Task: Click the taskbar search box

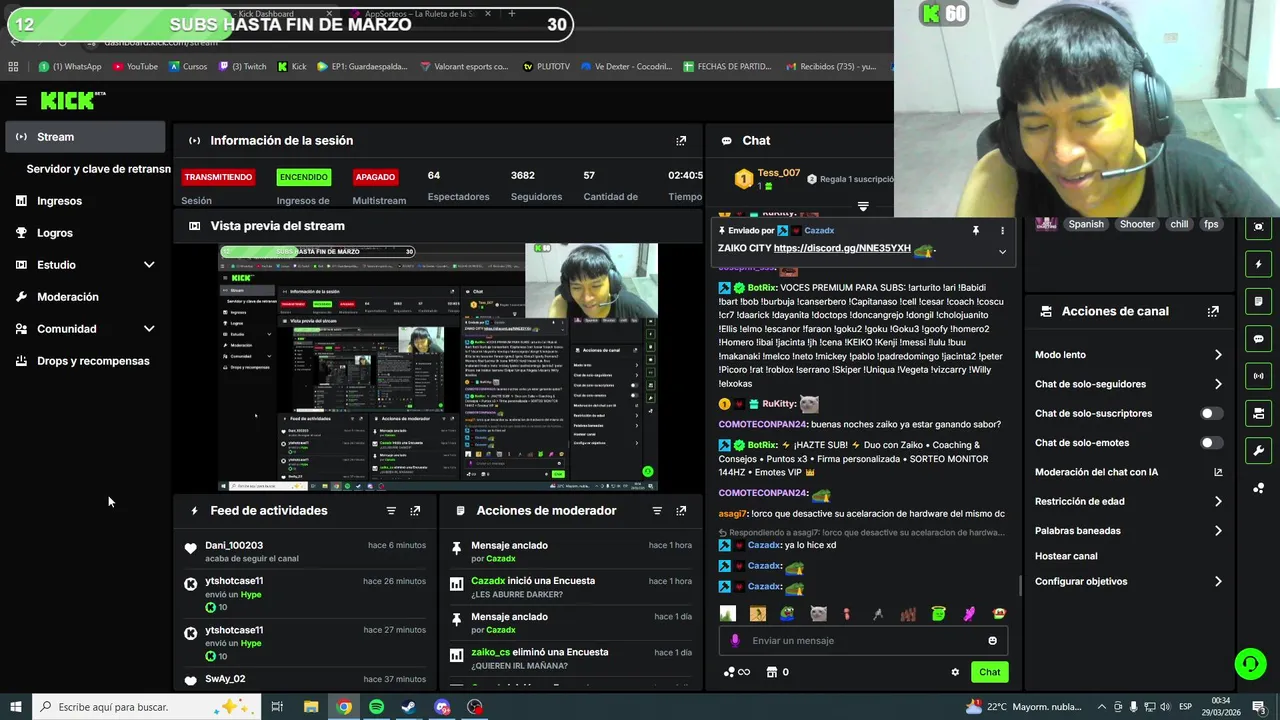Action: (x=146, y=707)
